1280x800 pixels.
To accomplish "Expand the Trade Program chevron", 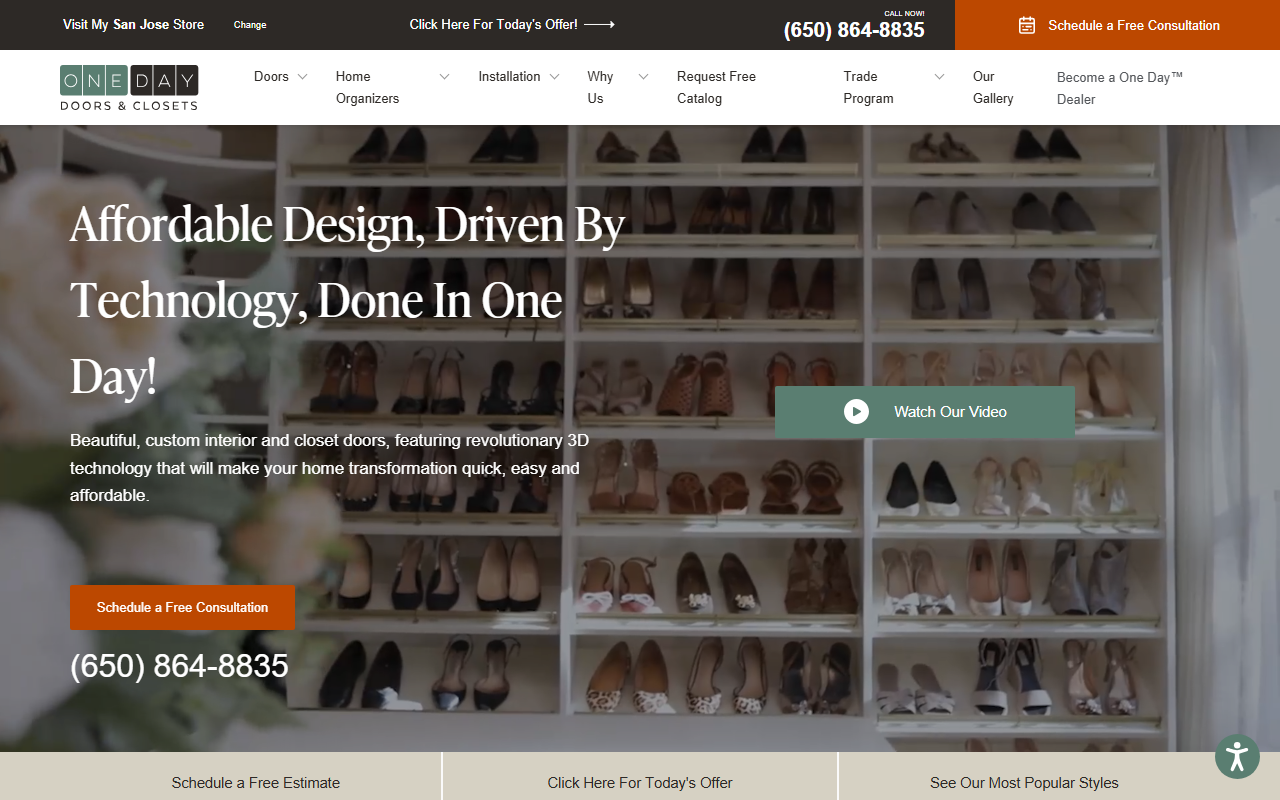I will pyautogui.click(x=939, y=77).
